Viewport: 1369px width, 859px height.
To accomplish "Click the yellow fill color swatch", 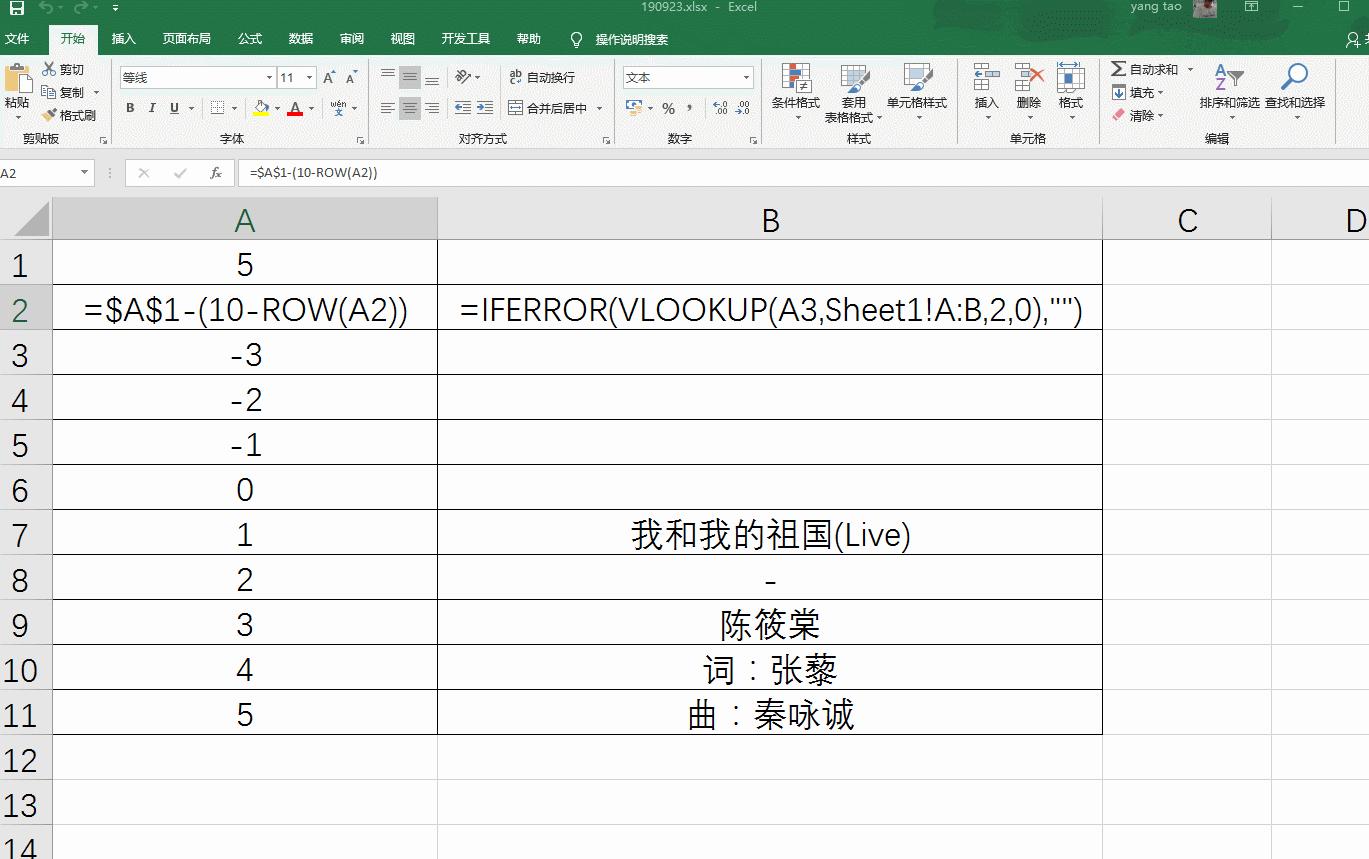I will (261, 108).
